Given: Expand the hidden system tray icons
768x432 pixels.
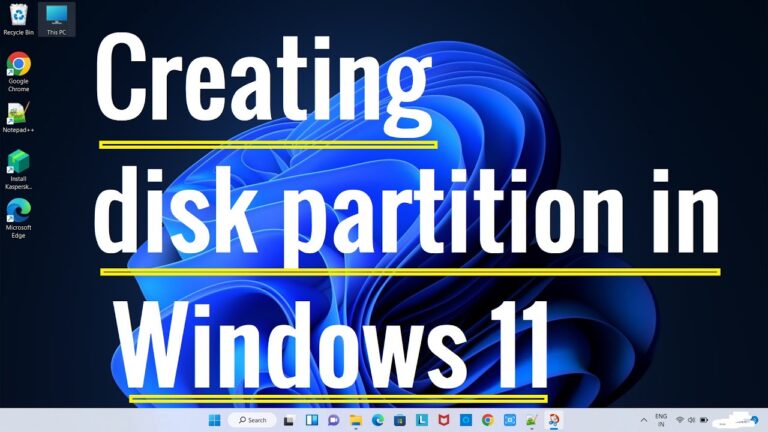Looking at the screenshot, I should [644, 420].
